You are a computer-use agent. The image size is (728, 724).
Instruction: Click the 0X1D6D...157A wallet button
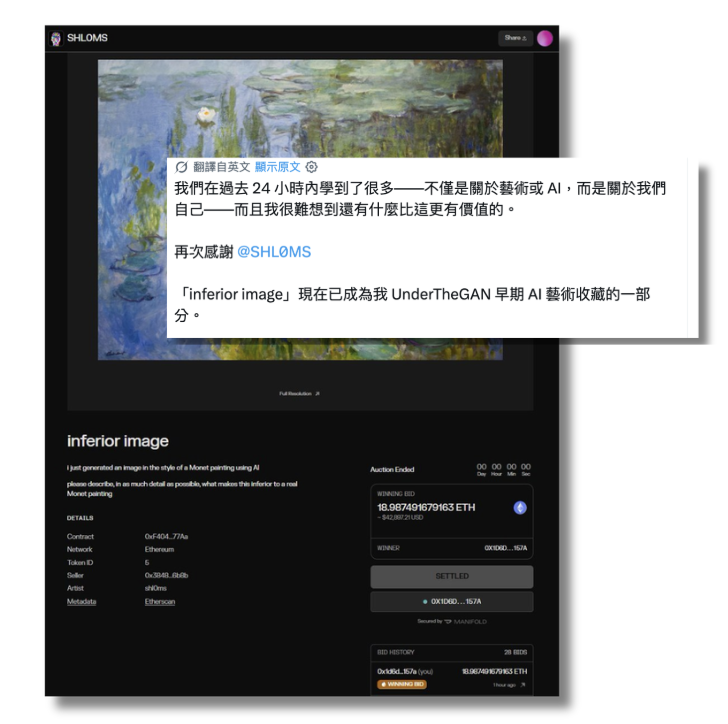tap(452, 601)
